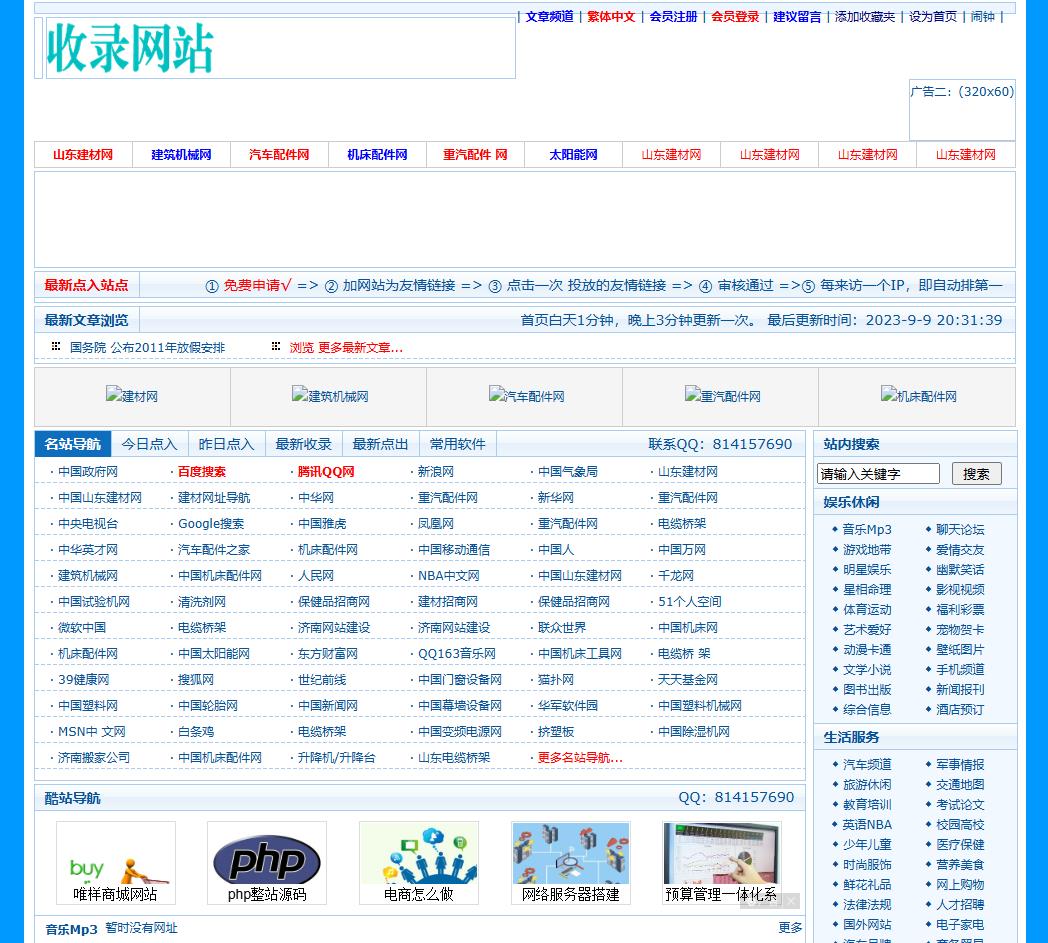The image size is (1048, 943).
Task: Open 太阳能网 in the navigation bar
Action: pos(573,155)
